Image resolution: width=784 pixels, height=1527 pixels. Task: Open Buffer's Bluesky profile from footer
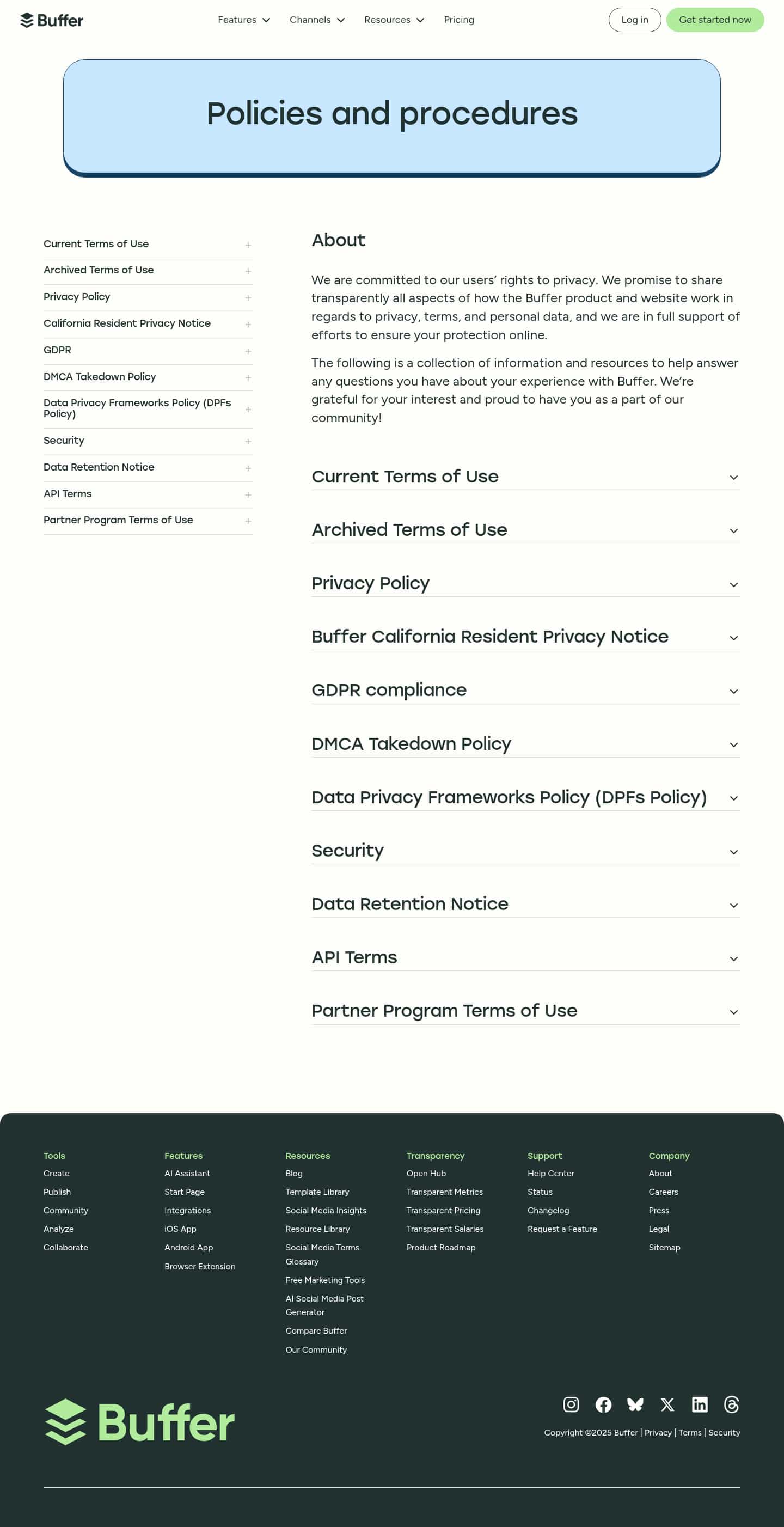point(635,1404)
